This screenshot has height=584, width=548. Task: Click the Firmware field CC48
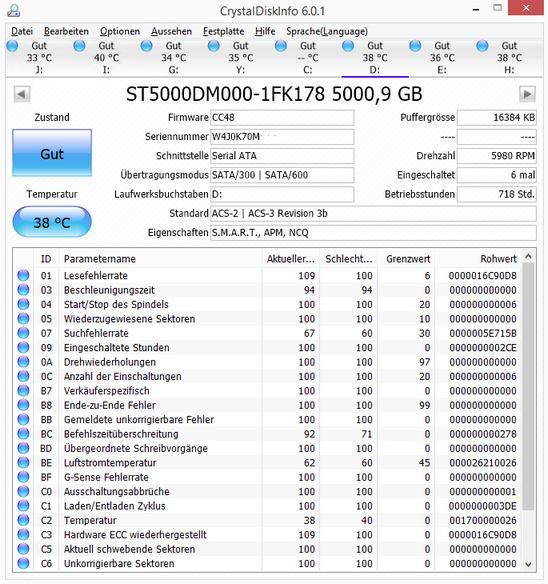click(282, 117)
